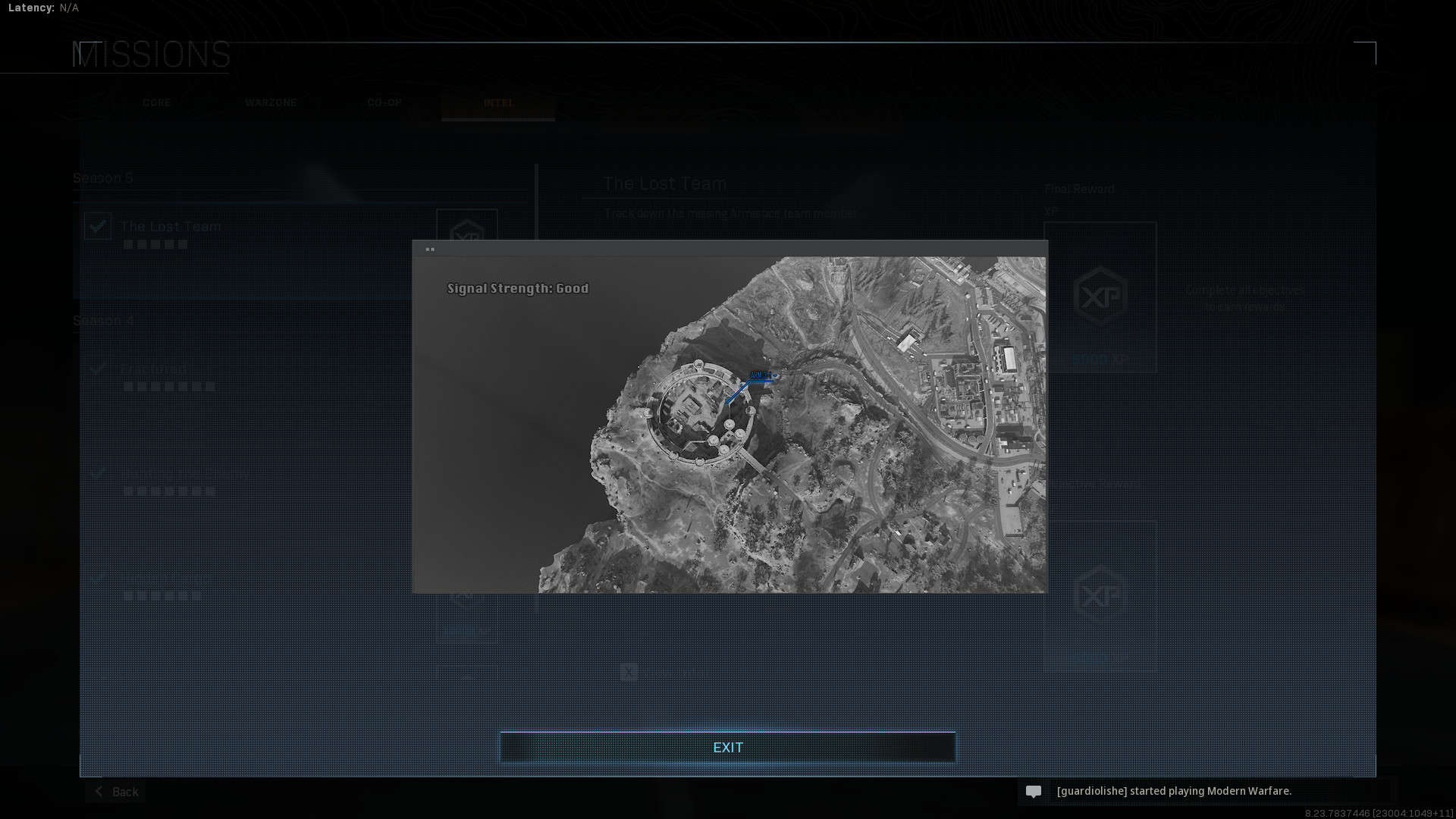This screenshot has width=1456, height=819.
Task: Open the chat bubble notification icon
Action: click(1033, 791)
